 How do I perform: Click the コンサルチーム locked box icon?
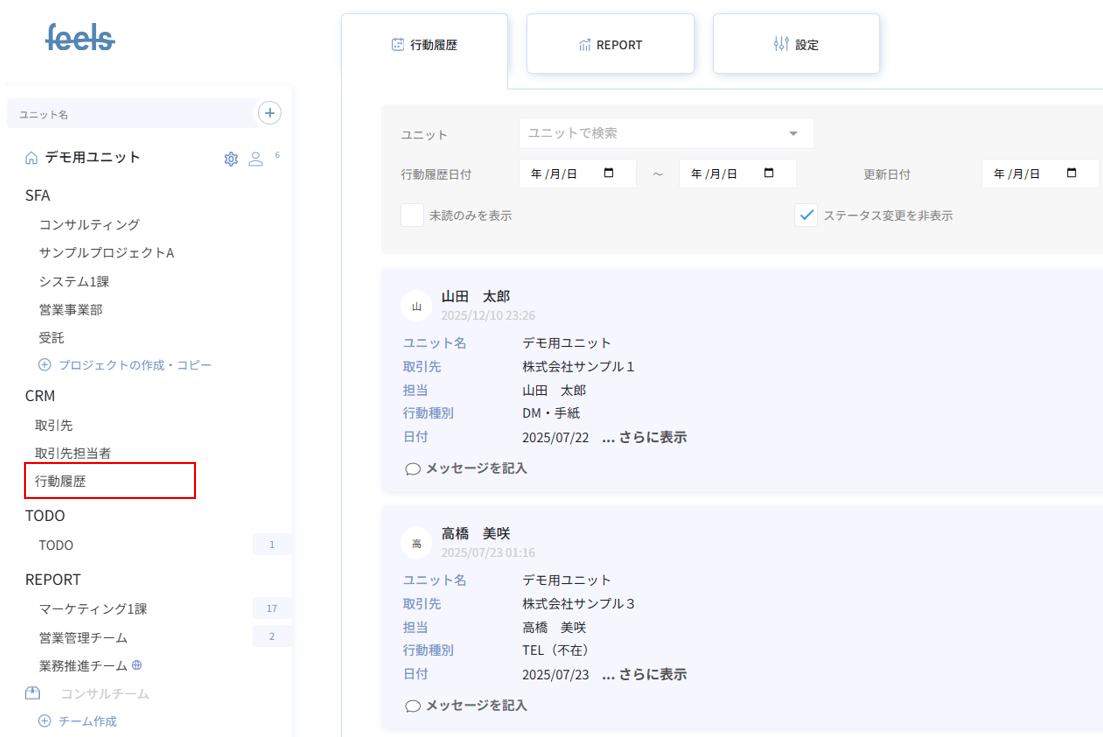pyautogui.click(x=33, y=693)
